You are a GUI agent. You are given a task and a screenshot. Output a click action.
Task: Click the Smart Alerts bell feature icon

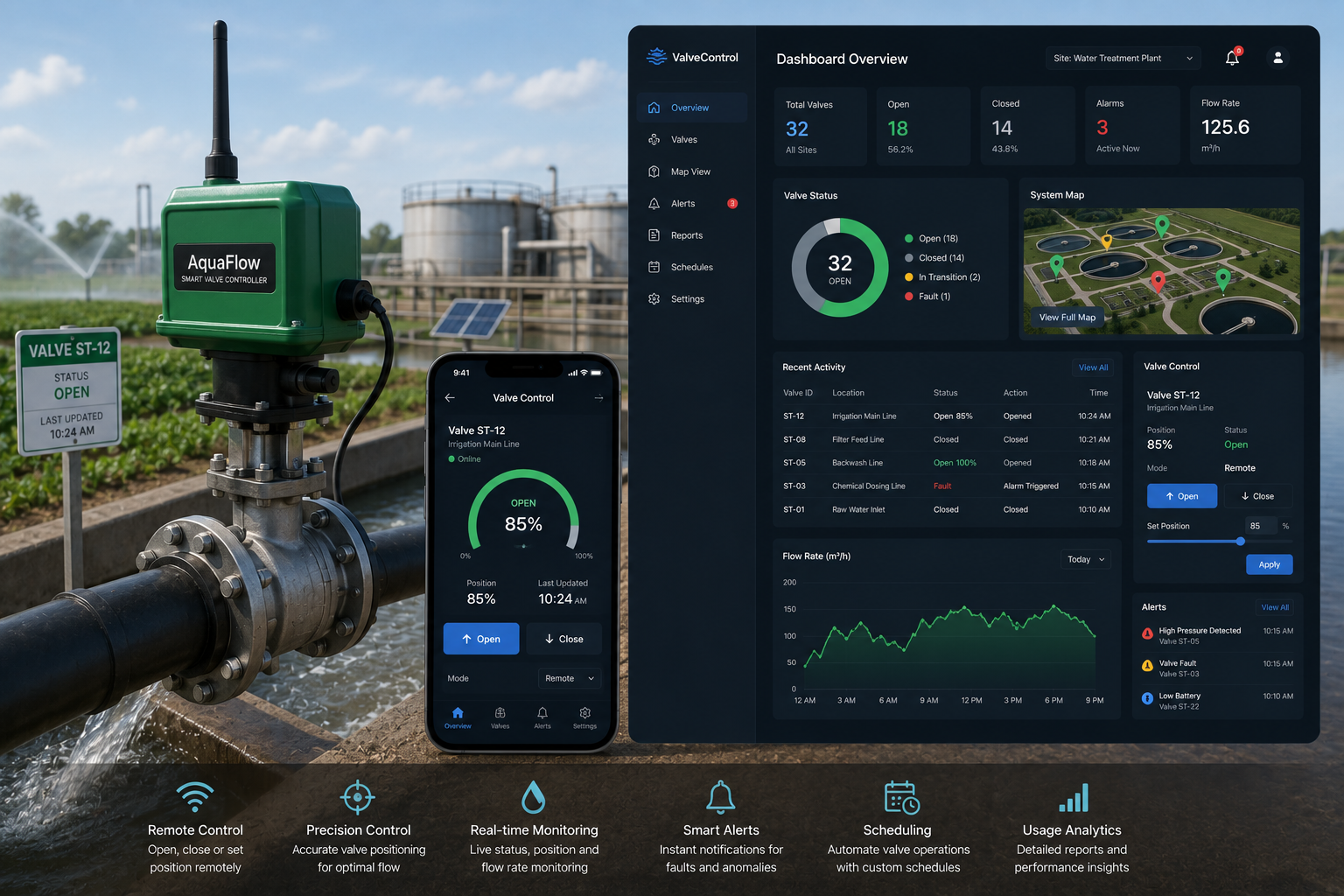(x=721, y=796)
